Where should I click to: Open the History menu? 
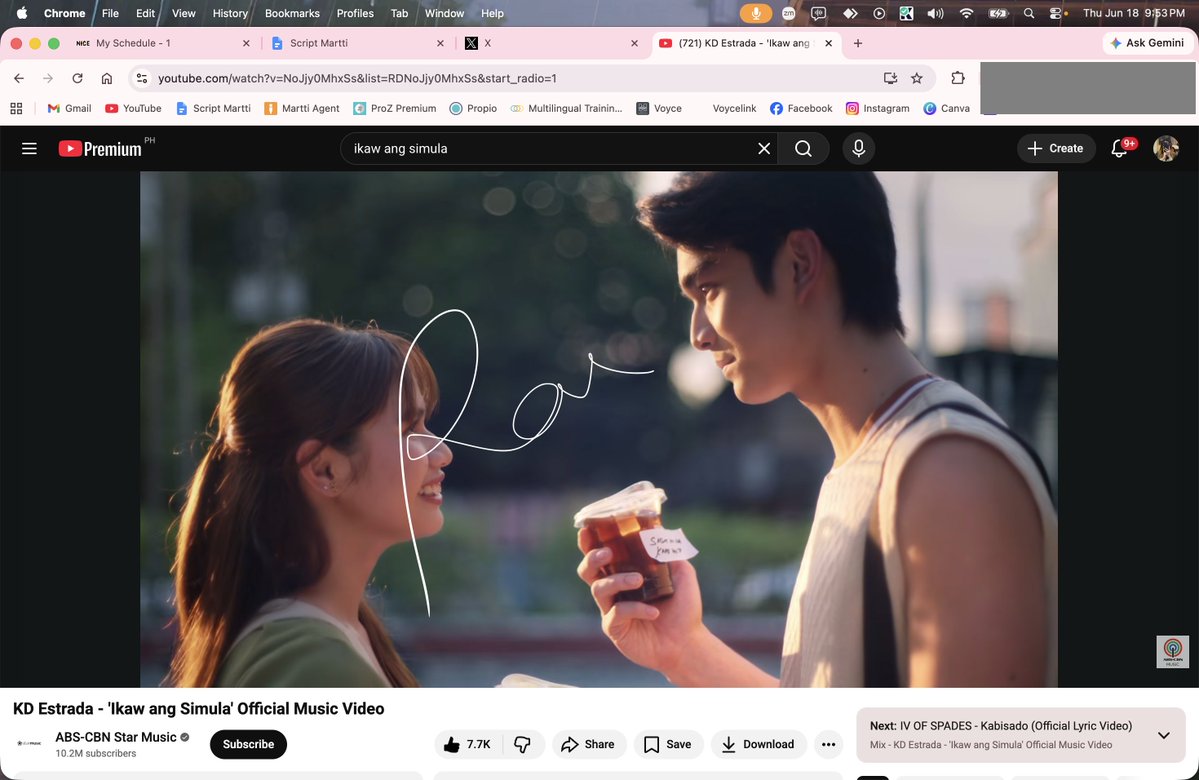coord(229,13)
